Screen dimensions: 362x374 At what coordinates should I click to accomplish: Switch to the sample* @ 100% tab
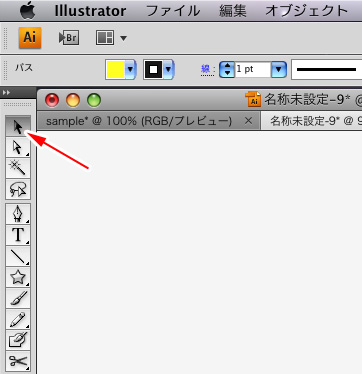(x=139, y=121)
